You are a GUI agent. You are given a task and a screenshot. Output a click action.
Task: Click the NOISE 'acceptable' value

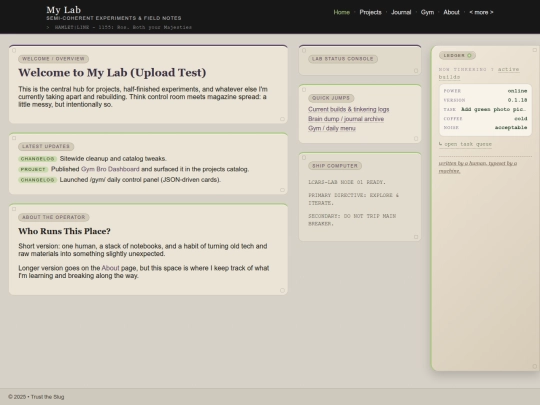(x=511, y=127)
